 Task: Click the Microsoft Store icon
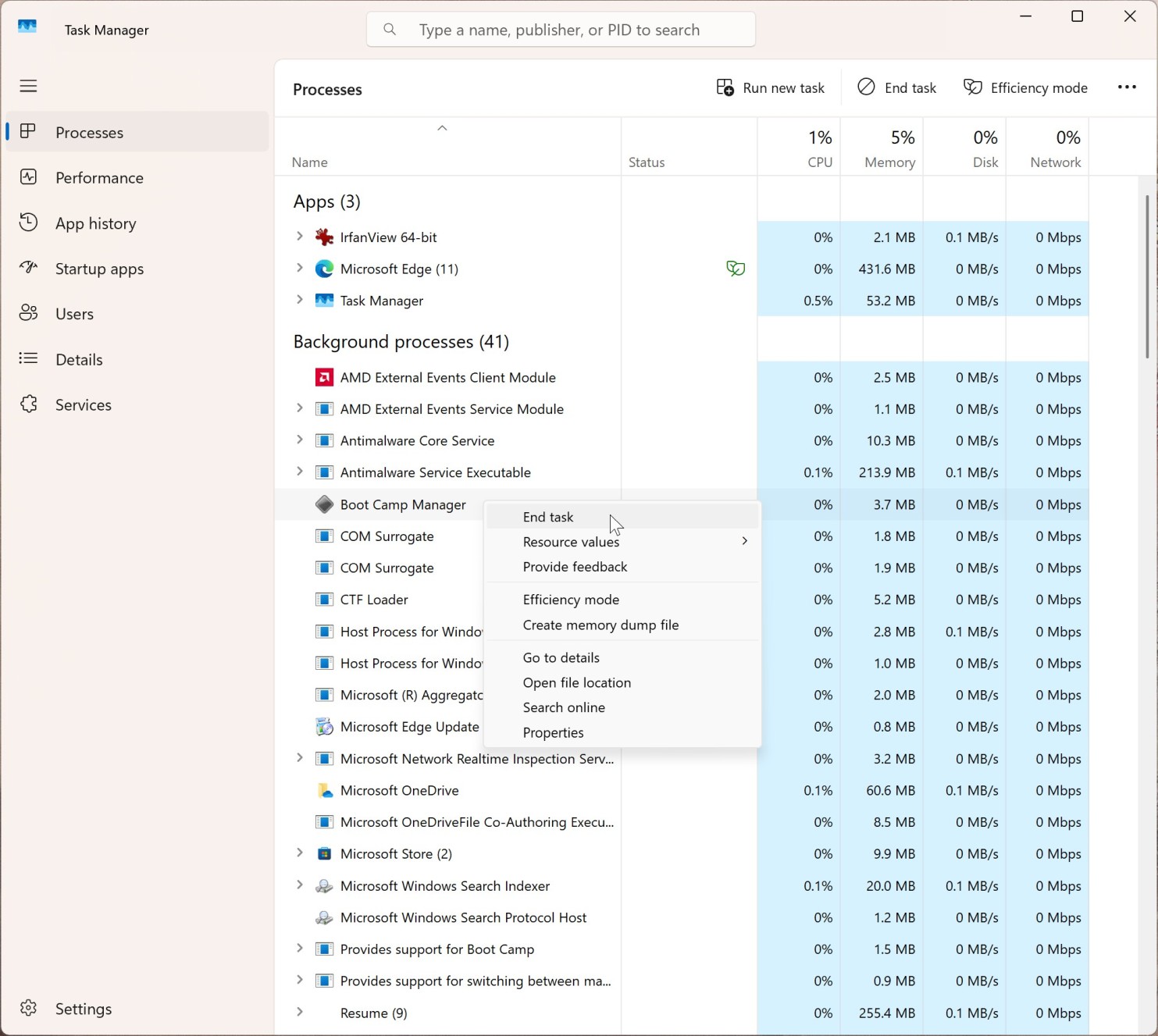(324, 854)
